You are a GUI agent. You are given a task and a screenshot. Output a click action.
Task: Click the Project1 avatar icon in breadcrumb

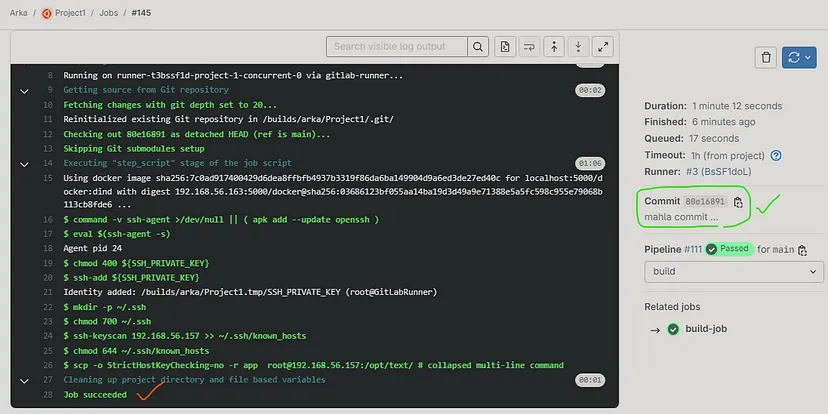(46, 13)
